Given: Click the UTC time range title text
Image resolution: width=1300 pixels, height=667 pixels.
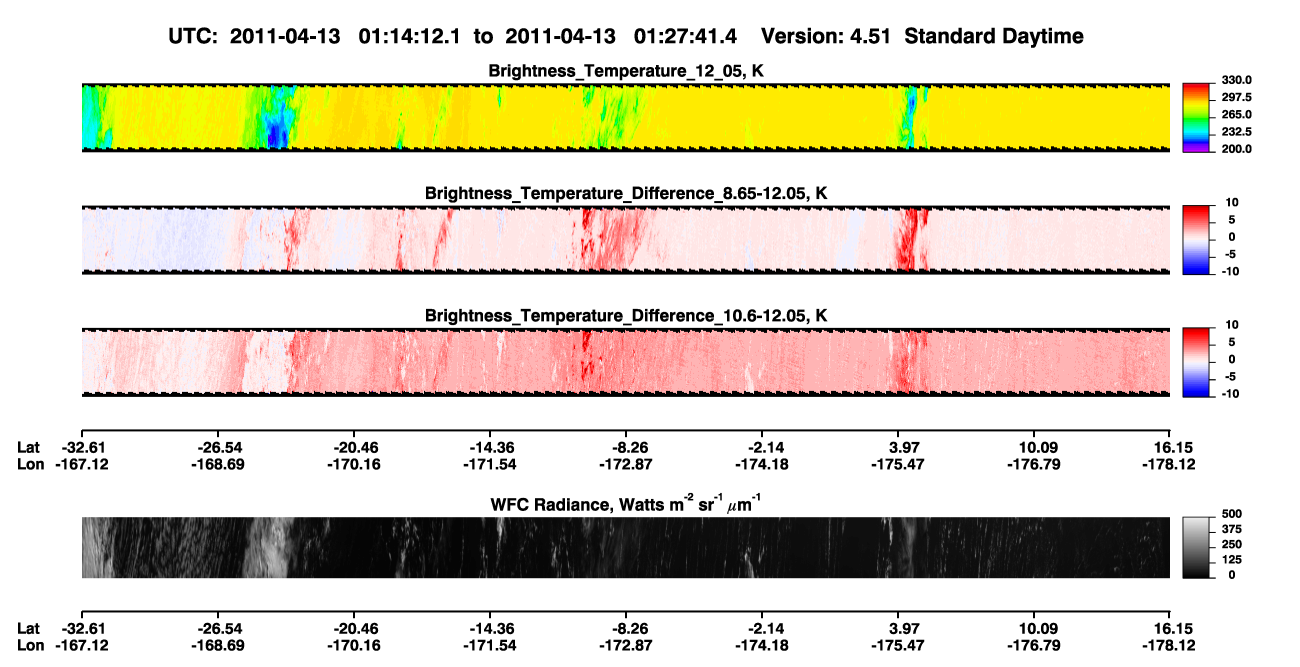Looking at the screenshot, I should (626, 36).
